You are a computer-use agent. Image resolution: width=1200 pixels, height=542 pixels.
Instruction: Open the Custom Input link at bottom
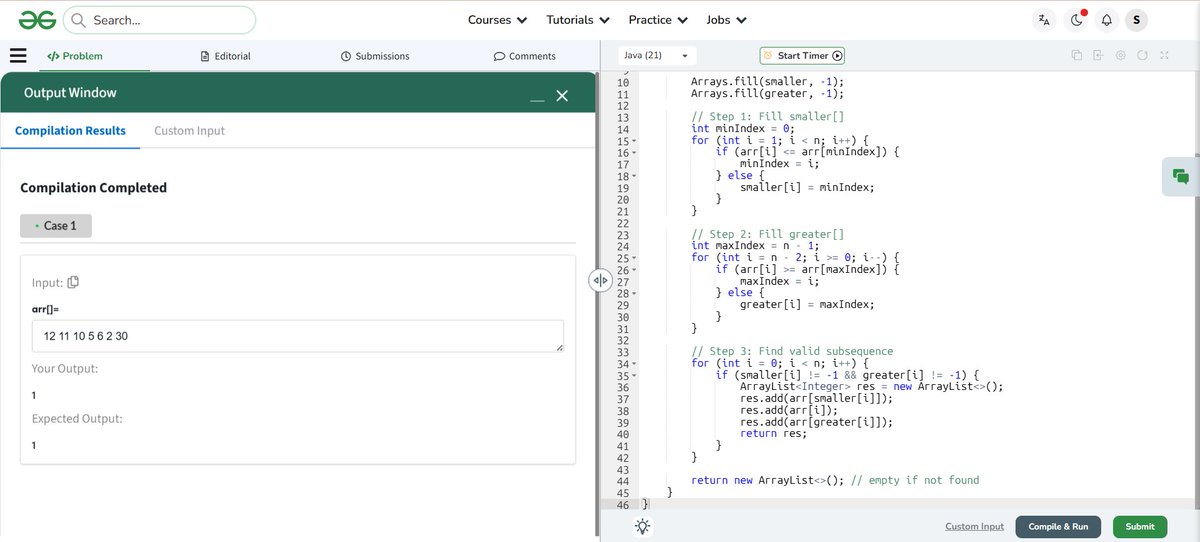(x=974, y=527)
